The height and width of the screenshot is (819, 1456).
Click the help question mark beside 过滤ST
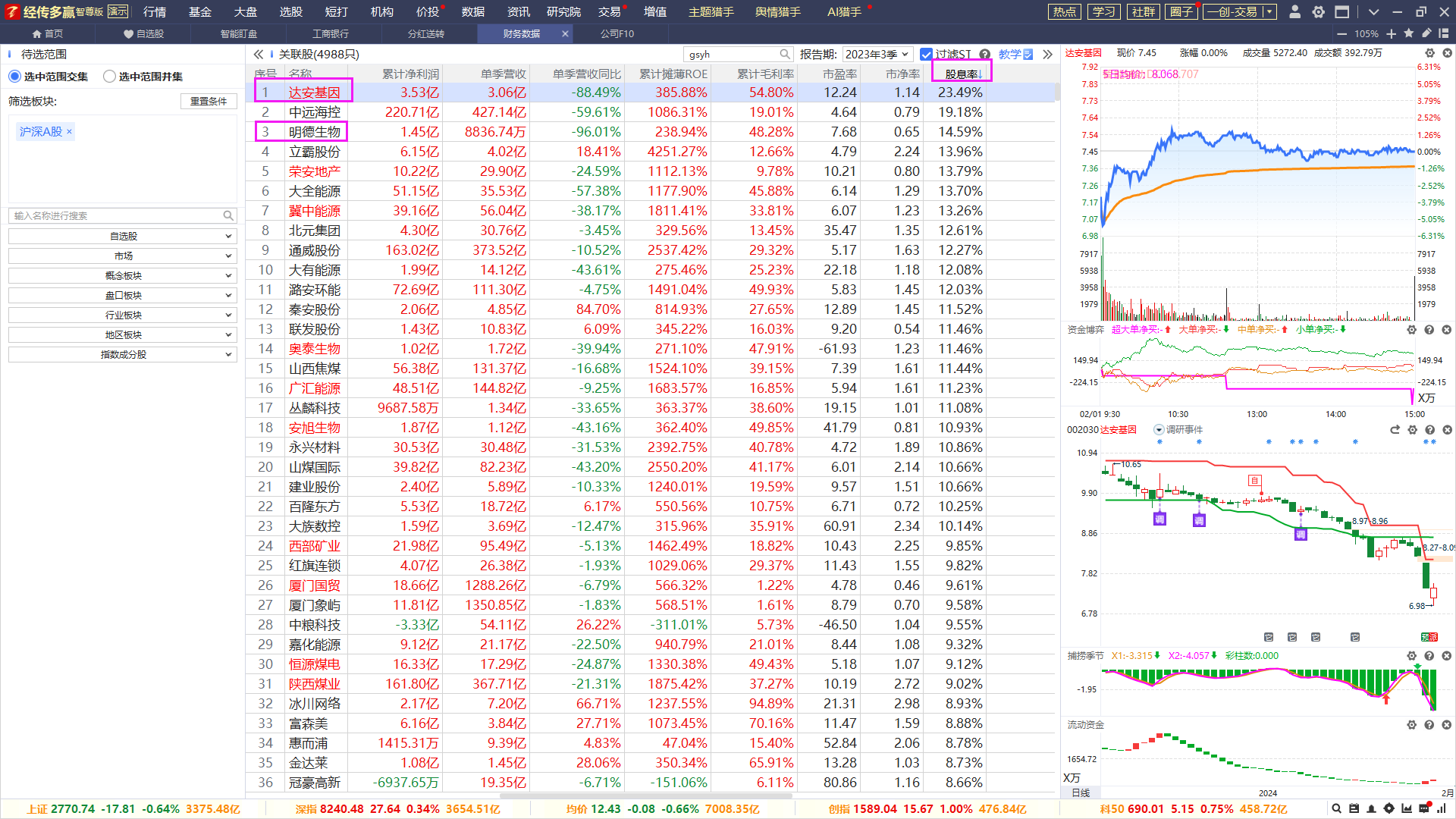click(984, 54)
